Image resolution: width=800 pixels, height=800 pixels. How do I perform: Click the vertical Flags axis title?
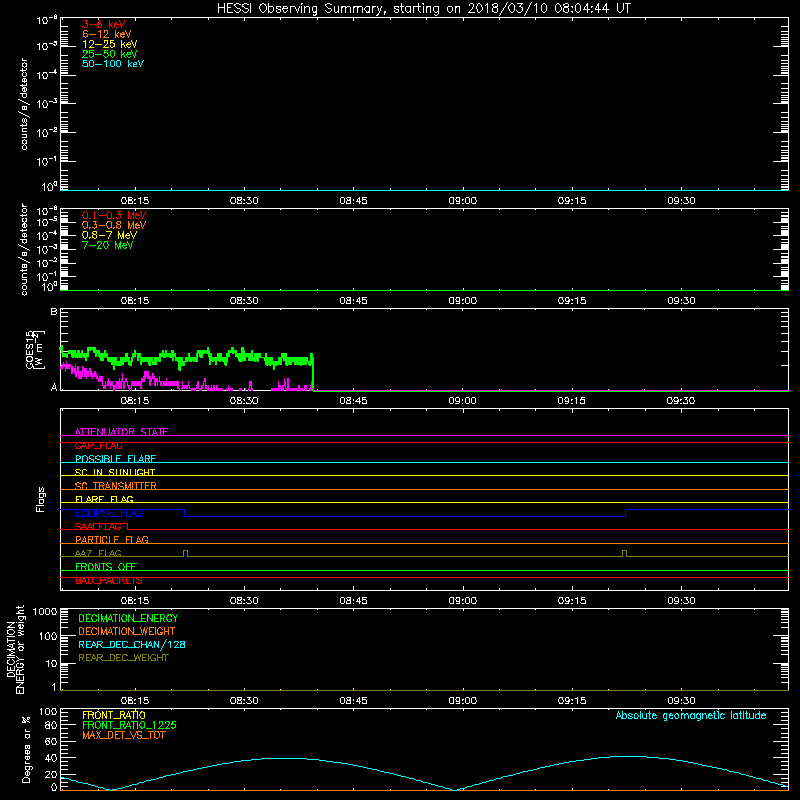point(41,499)
